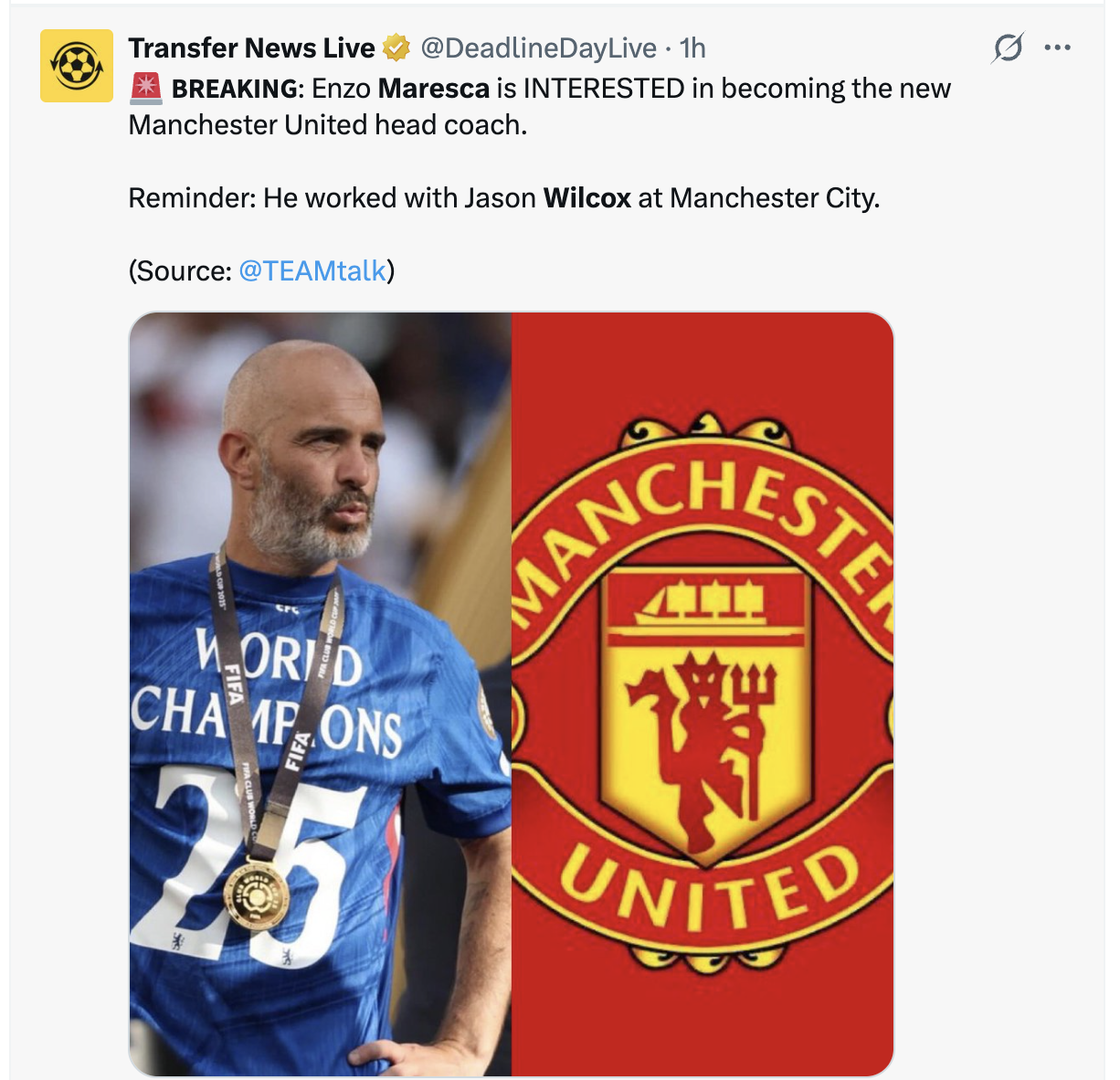The width and height of the screenshot is (1120, 1080).
Task: Click the UNITED banner on the crest
Action: 710,884
